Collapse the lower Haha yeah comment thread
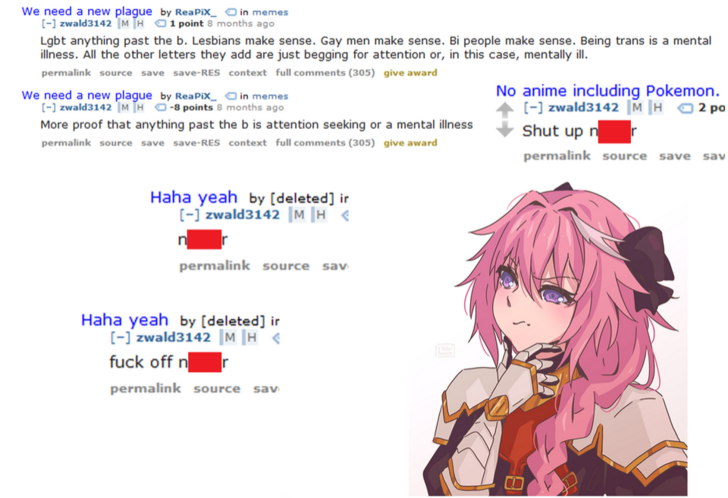The image size is (728, 498). (120, 337)
